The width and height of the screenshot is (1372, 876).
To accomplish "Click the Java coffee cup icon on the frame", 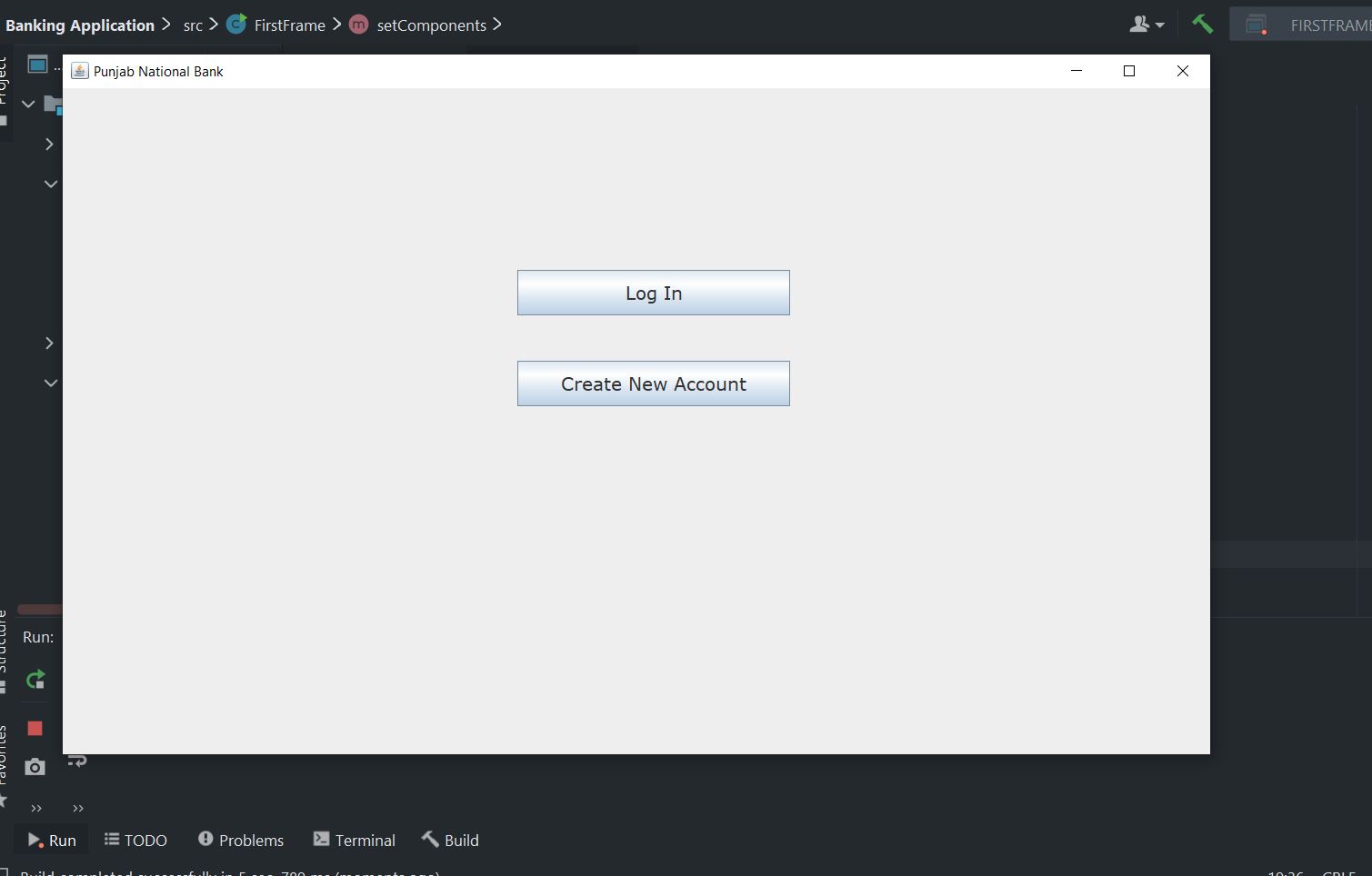I will click(x=79, y=70).
